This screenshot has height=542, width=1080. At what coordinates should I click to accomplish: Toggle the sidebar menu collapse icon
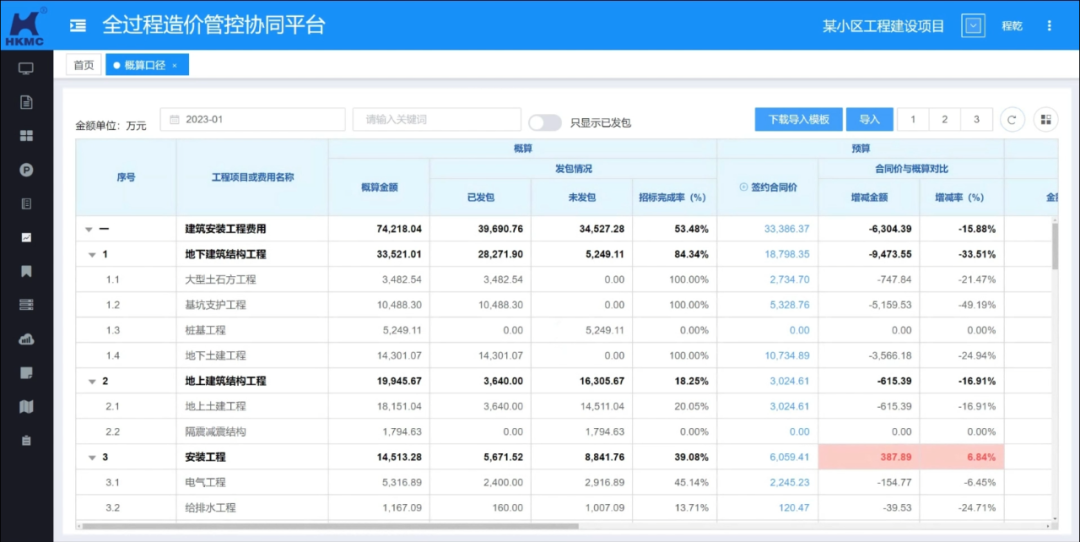click(x=78, y=26)
